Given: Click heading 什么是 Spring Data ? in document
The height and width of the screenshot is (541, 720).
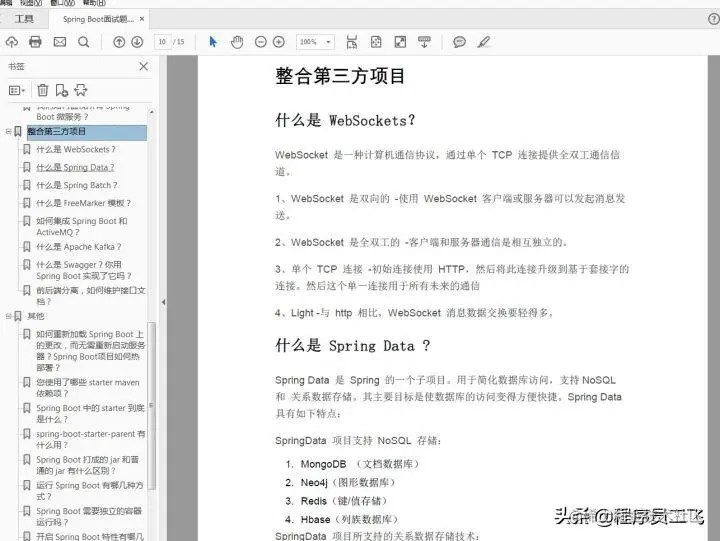Looking at the screenshot, I should click(x=353, y=345).
